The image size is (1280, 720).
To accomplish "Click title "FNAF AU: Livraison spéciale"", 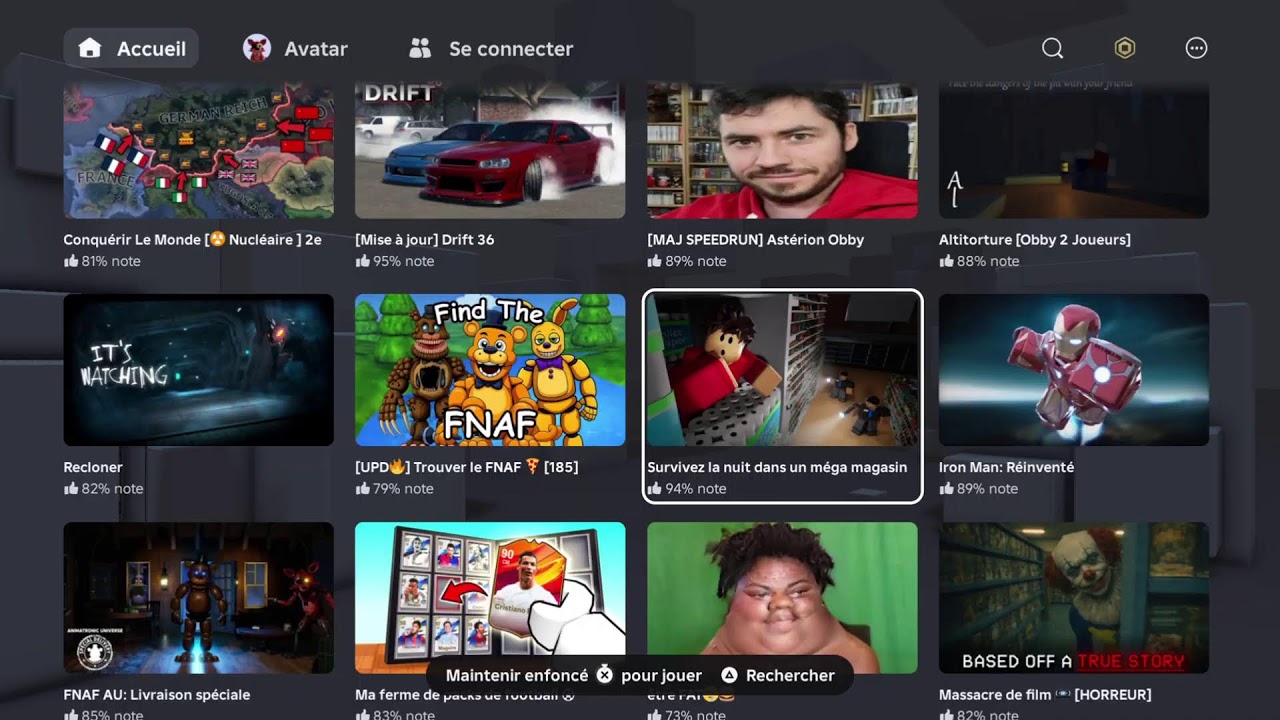I will tap(157, 695).
